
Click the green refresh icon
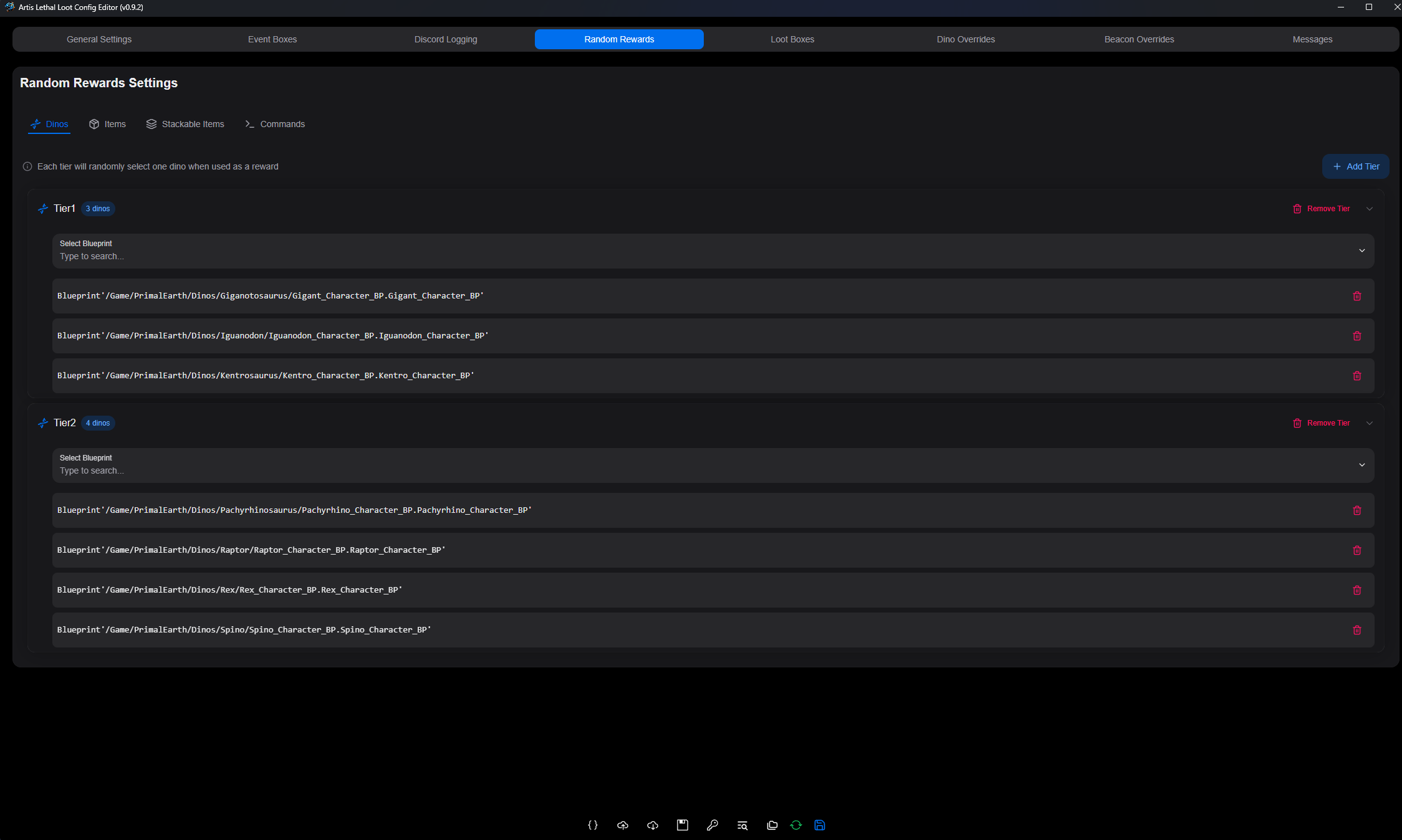point(795,825)
